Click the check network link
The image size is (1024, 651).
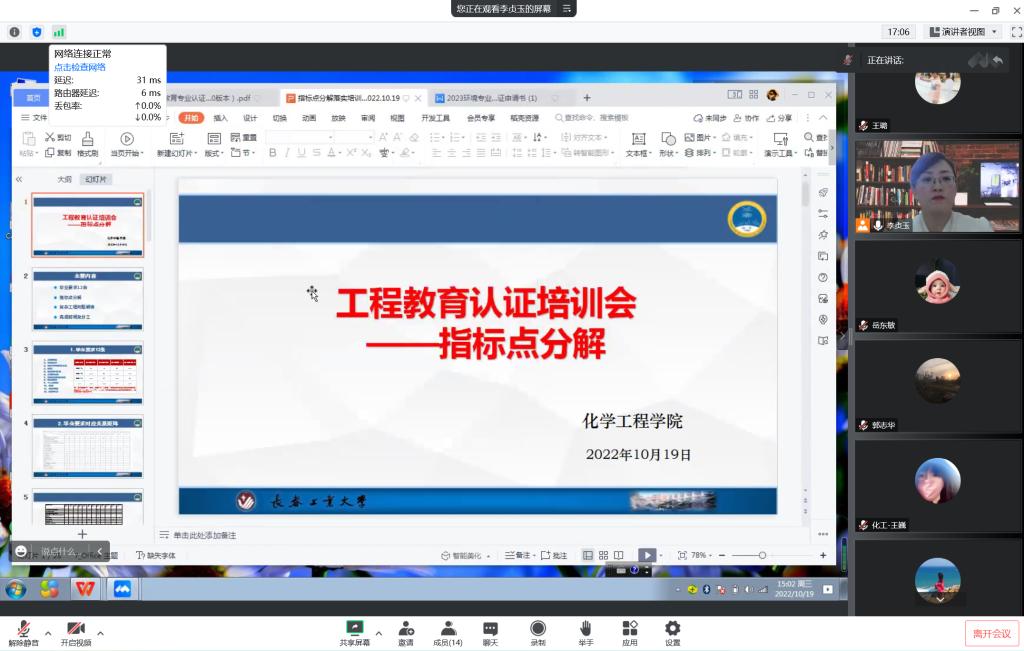79,67
